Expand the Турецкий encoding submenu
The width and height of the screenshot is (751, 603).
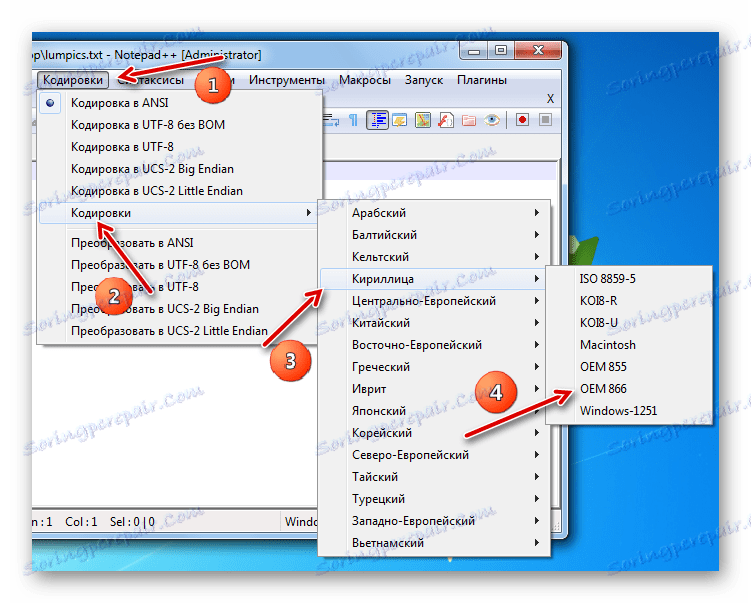click(x=434, y=500)
